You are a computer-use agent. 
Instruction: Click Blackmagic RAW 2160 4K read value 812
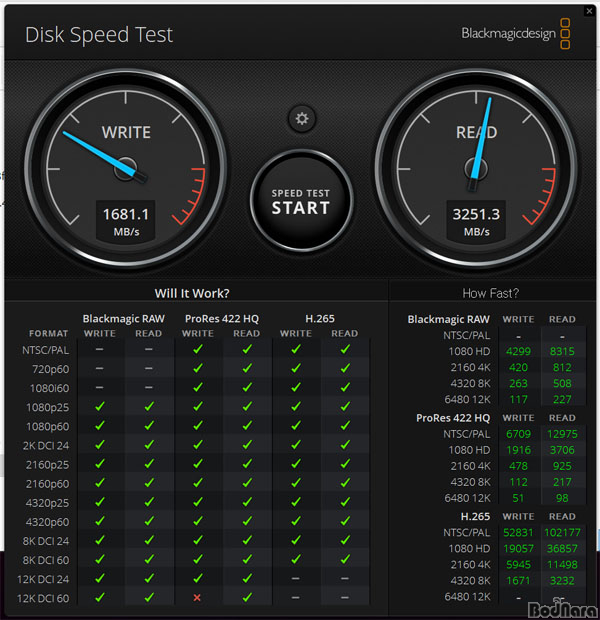click(562, 367)
